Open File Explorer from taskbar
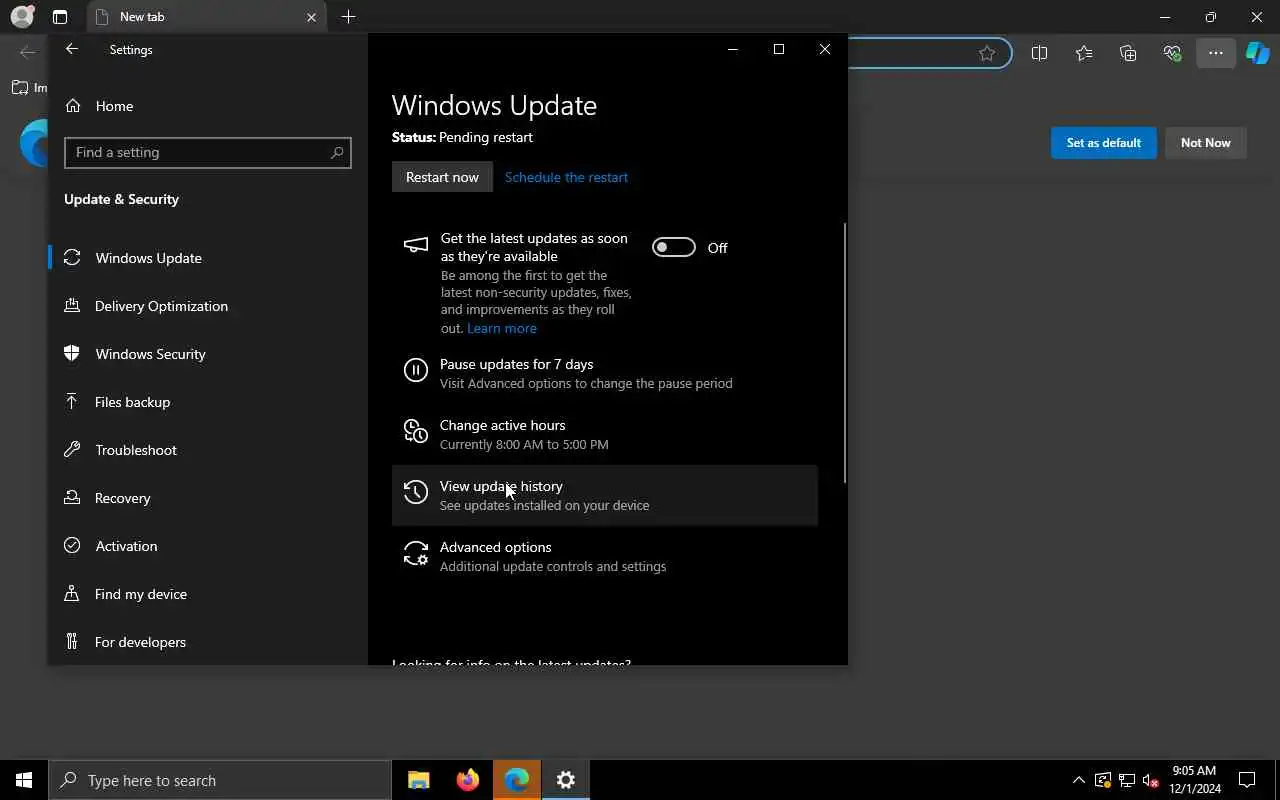The image size is (1280, 800). 418,780
